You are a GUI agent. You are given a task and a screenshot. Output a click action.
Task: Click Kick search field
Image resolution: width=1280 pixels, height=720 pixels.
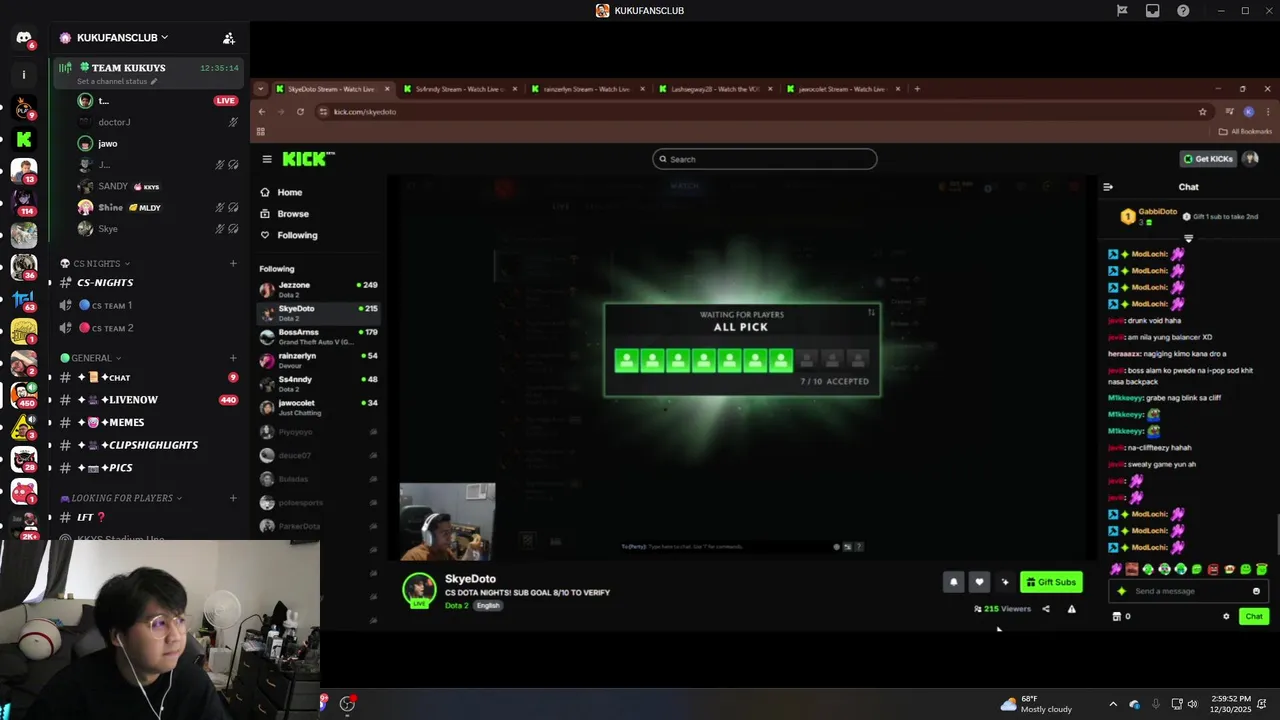pyautogui.click(x=765, y=159)
